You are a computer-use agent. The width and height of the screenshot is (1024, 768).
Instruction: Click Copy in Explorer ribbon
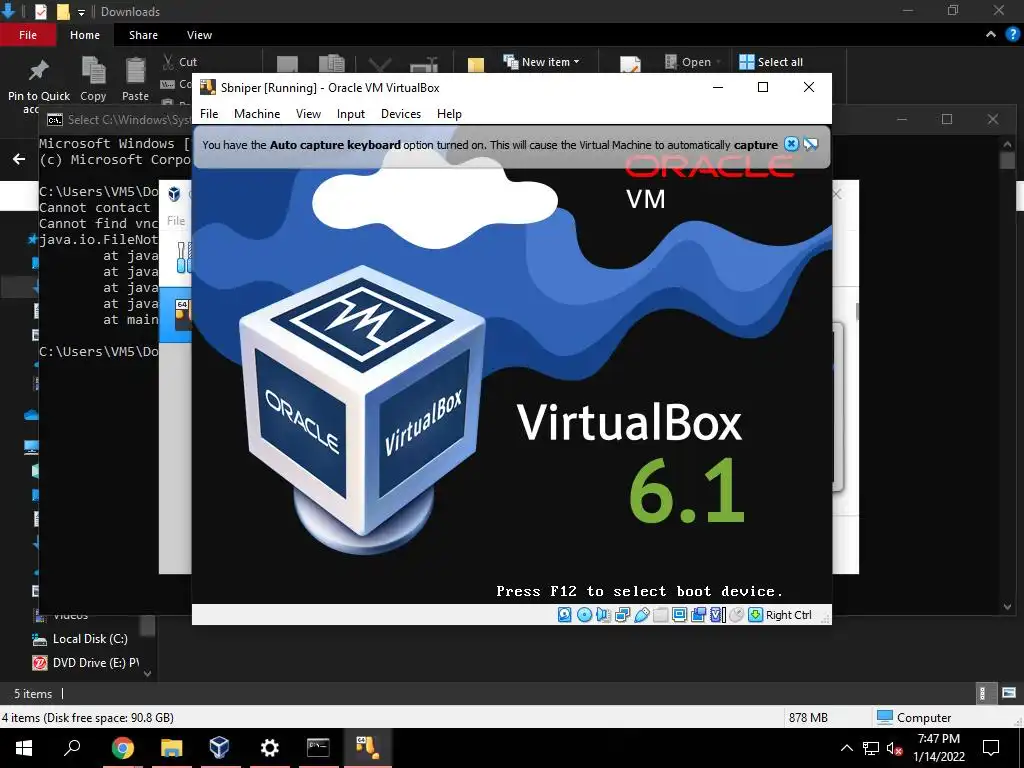(x=93, y=78)
